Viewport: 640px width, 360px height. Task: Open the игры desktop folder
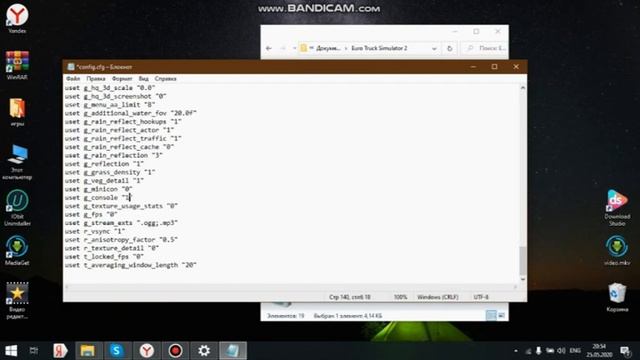point(17,112)
